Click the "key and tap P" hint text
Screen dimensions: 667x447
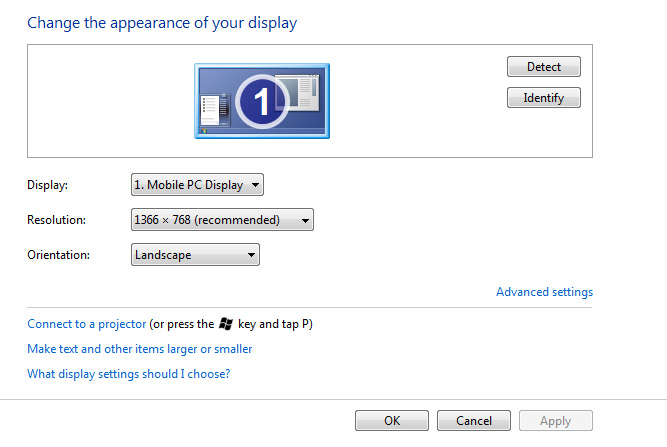coord(278,324)
